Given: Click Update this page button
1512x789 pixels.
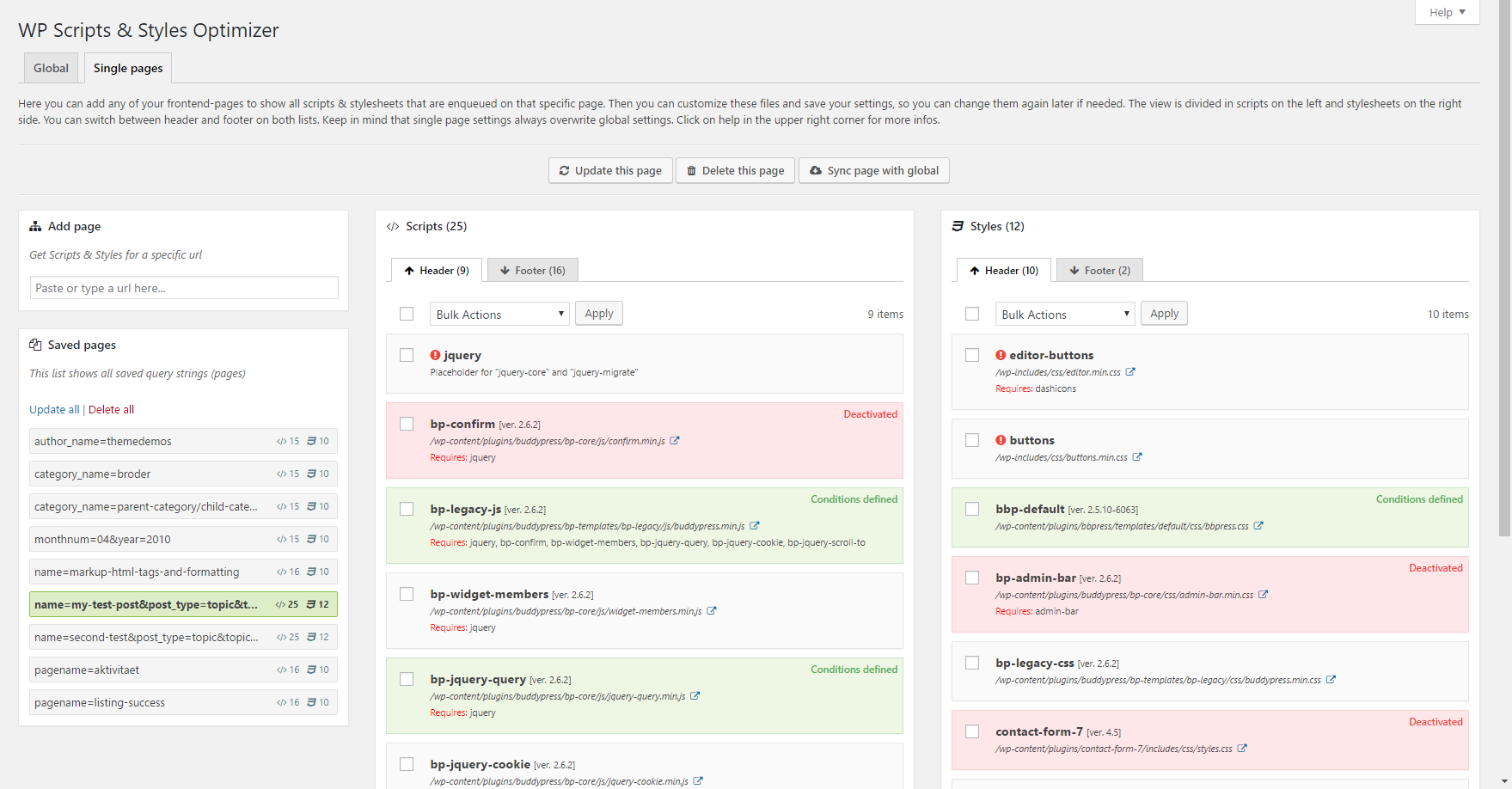Looking at the screenshot, I should (x=610, y=170).
